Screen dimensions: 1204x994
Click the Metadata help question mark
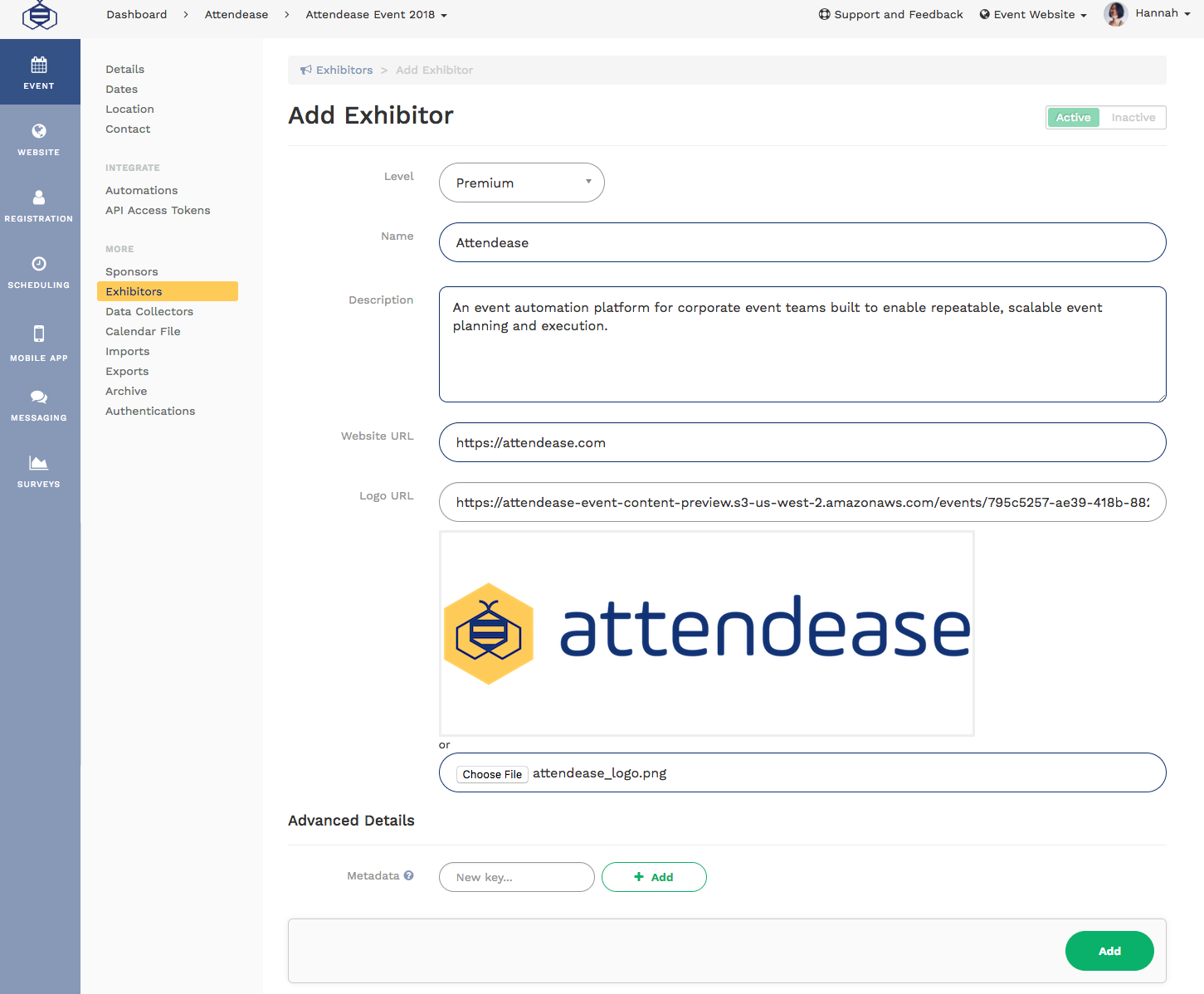(410, 875)
